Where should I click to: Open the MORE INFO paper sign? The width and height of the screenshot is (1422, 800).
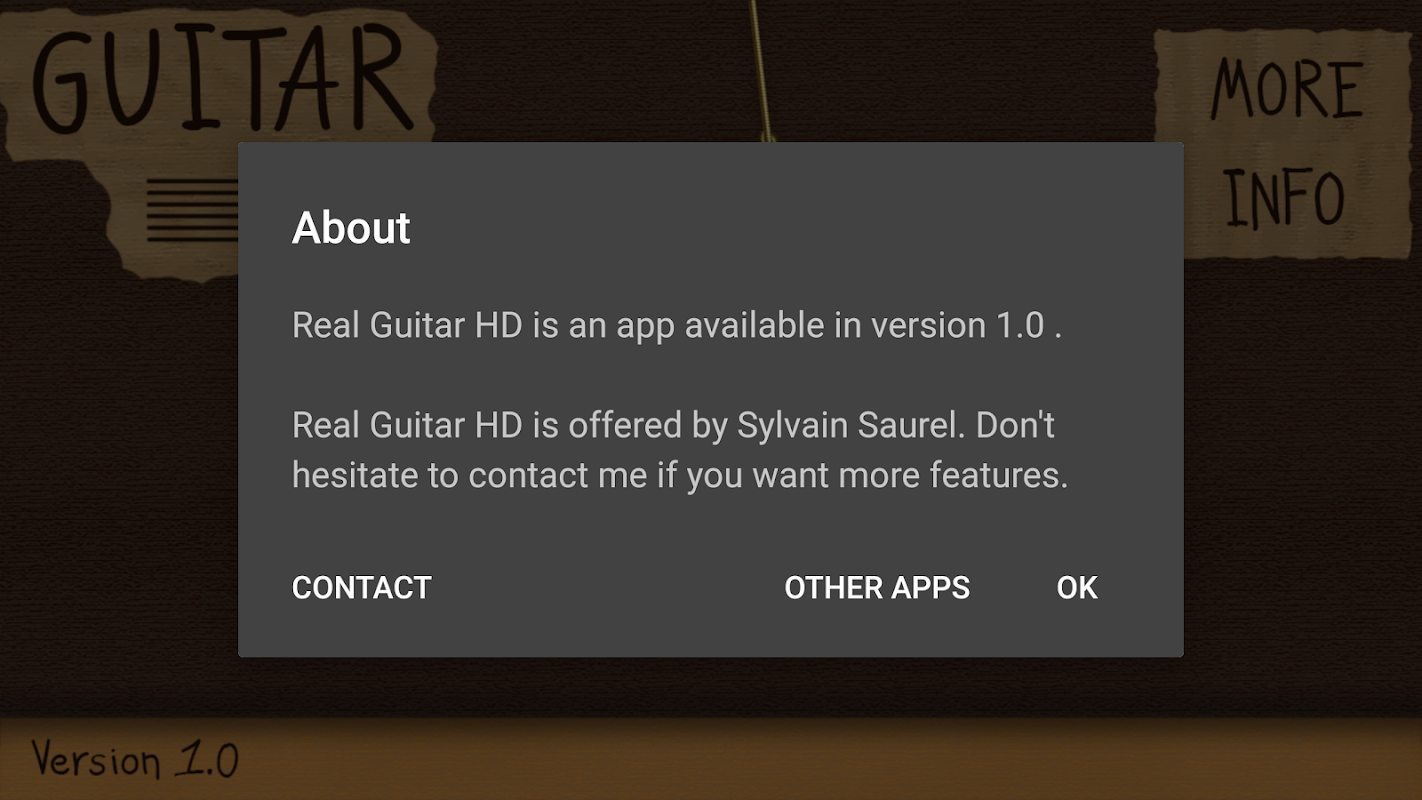1287,142
